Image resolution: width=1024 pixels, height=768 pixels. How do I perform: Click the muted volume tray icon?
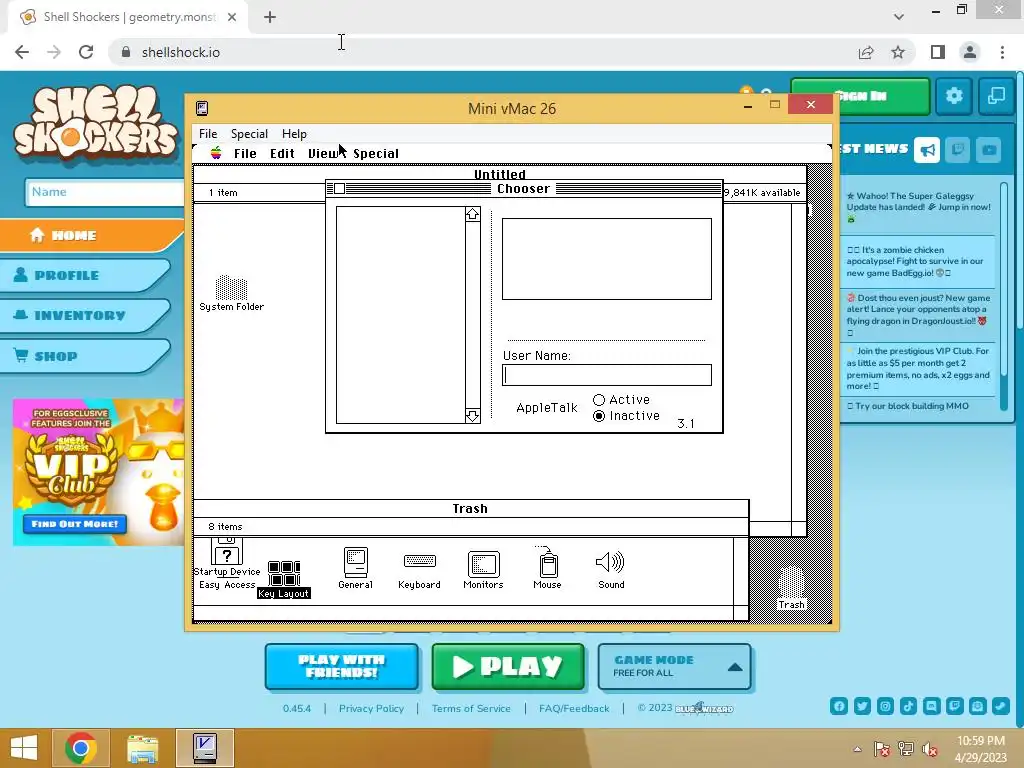tap(929, 749)
